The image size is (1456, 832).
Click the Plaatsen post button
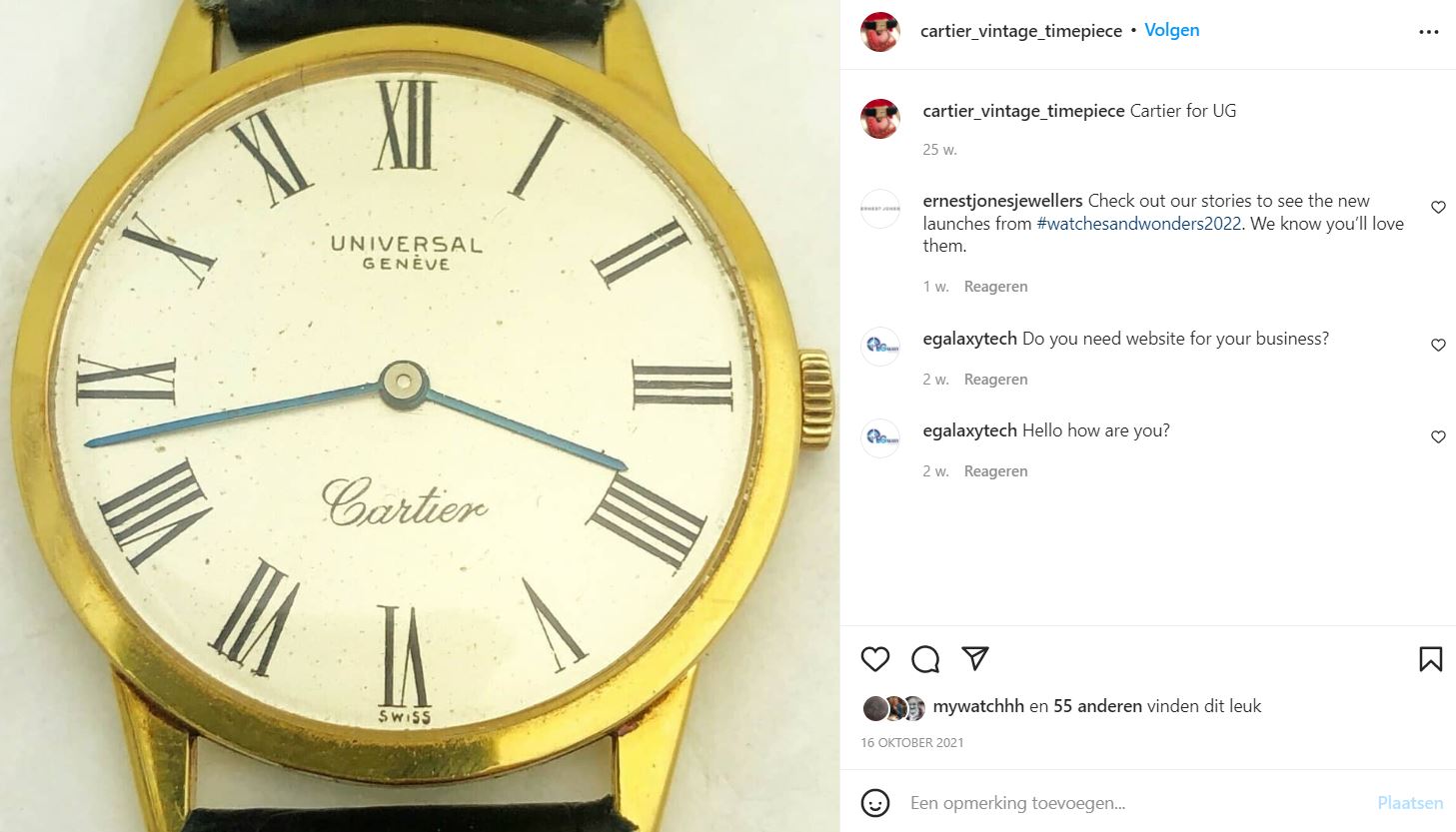point(1410,803)
